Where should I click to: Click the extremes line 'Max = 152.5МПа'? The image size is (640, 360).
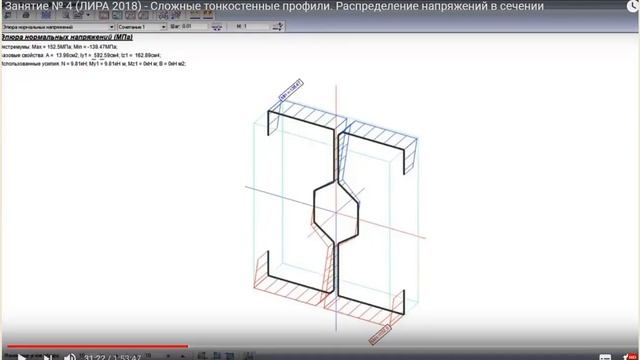(51, 47)
